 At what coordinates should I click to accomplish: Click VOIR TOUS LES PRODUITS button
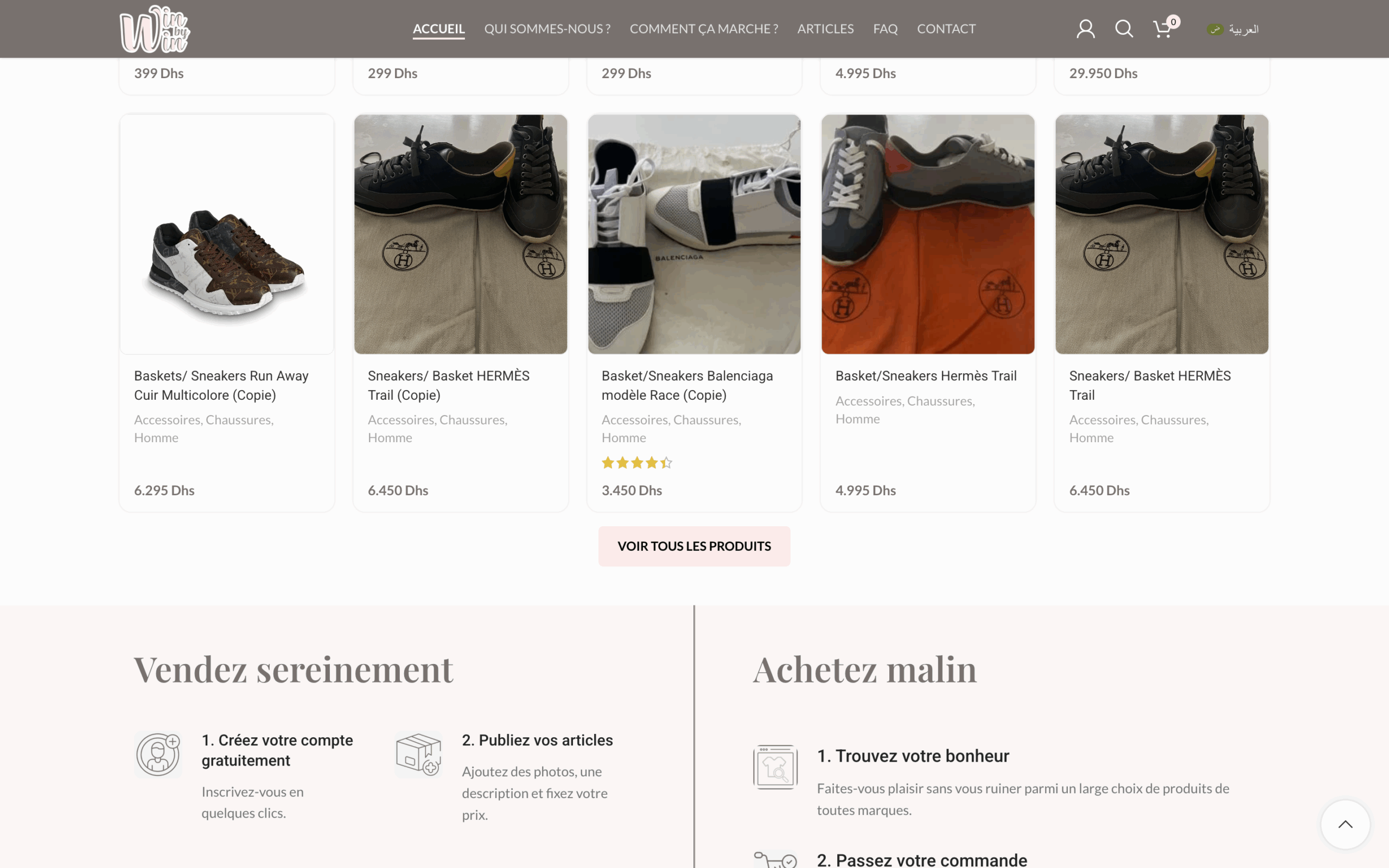click(x=694, y=546)
